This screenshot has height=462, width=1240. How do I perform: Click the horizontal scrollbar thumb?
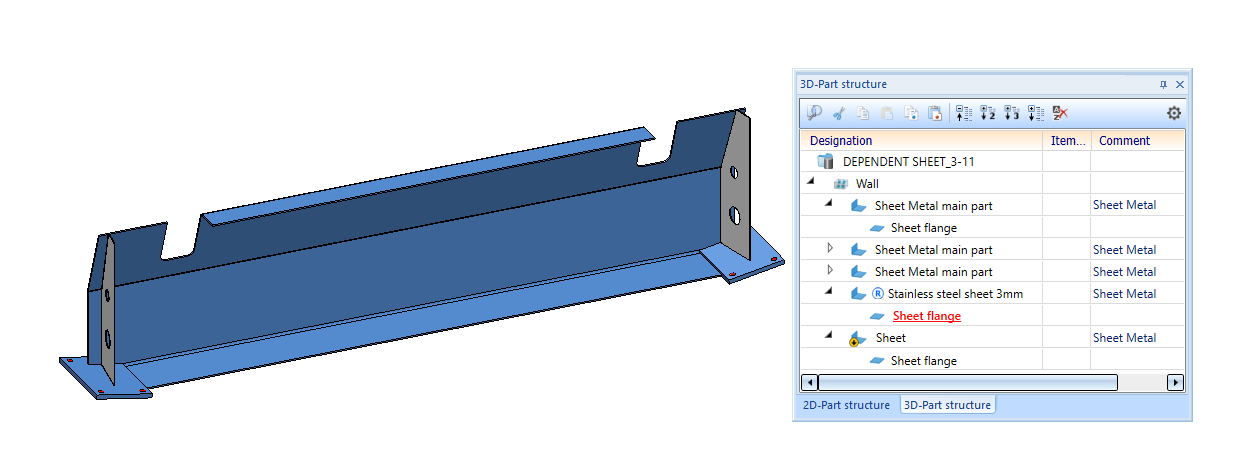pos(968,382)
